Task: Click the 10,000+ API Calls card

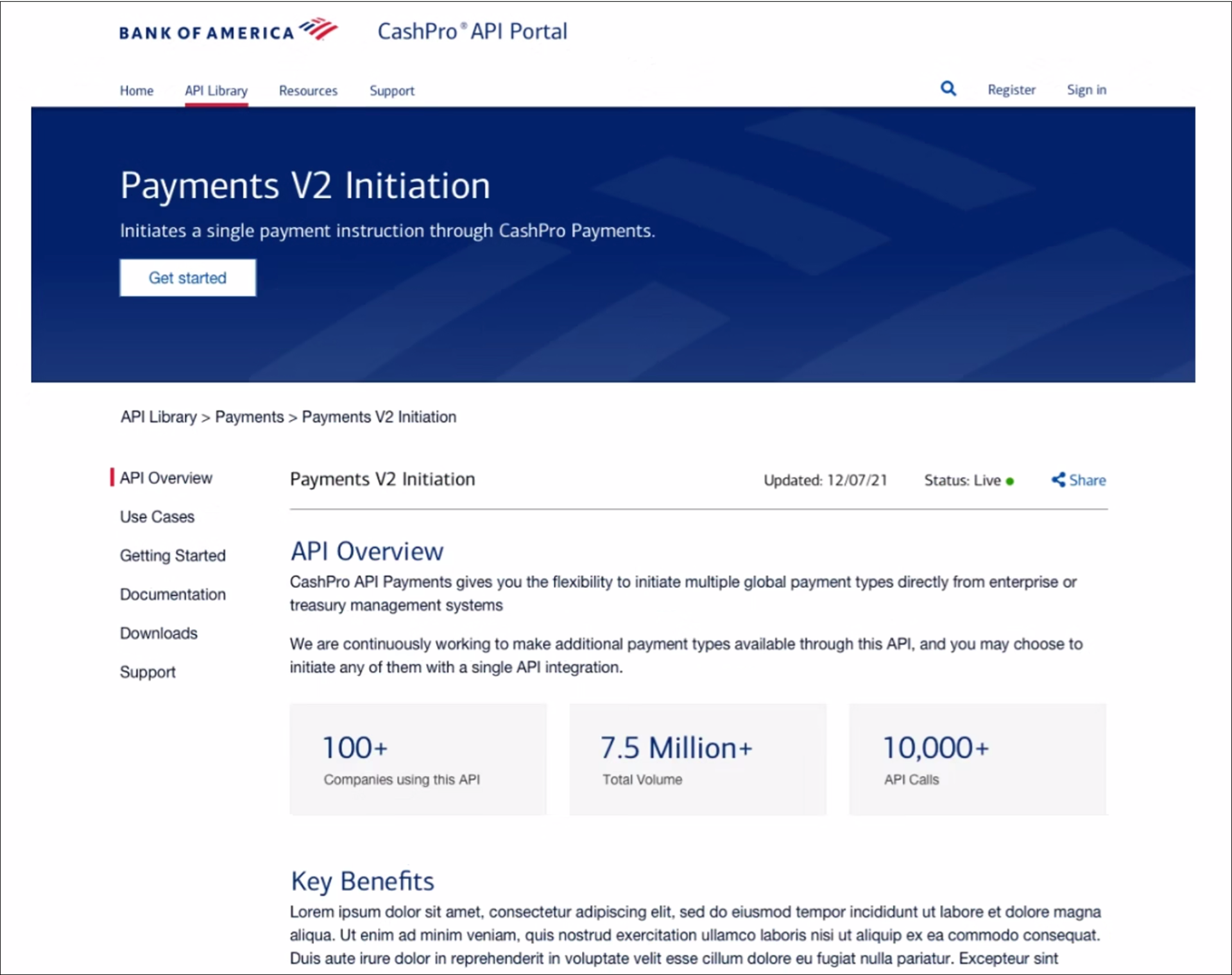Action: tap(978, 759)
